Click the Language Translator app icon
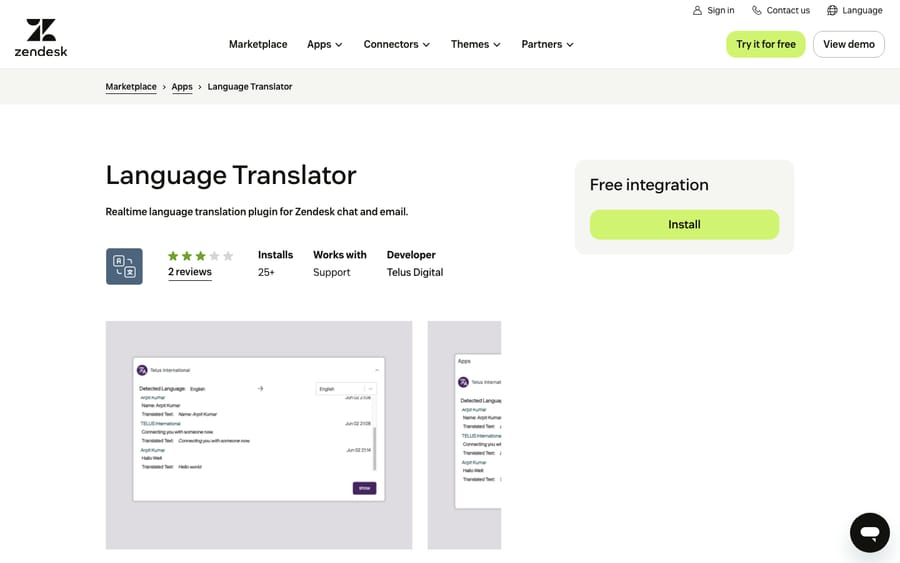Viewport: 900px width, 563px height. point(124,266)
